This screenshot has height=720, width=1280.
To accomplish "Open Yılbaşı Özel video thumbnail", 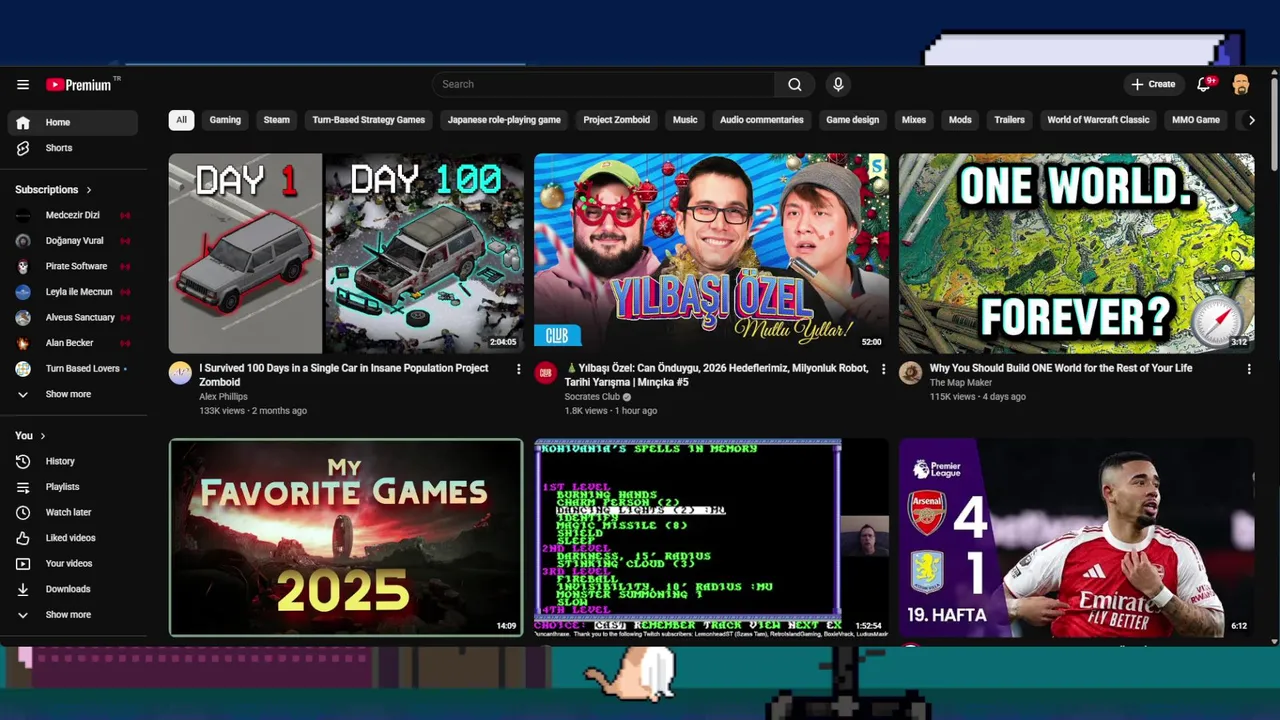I will click(711, 253).
